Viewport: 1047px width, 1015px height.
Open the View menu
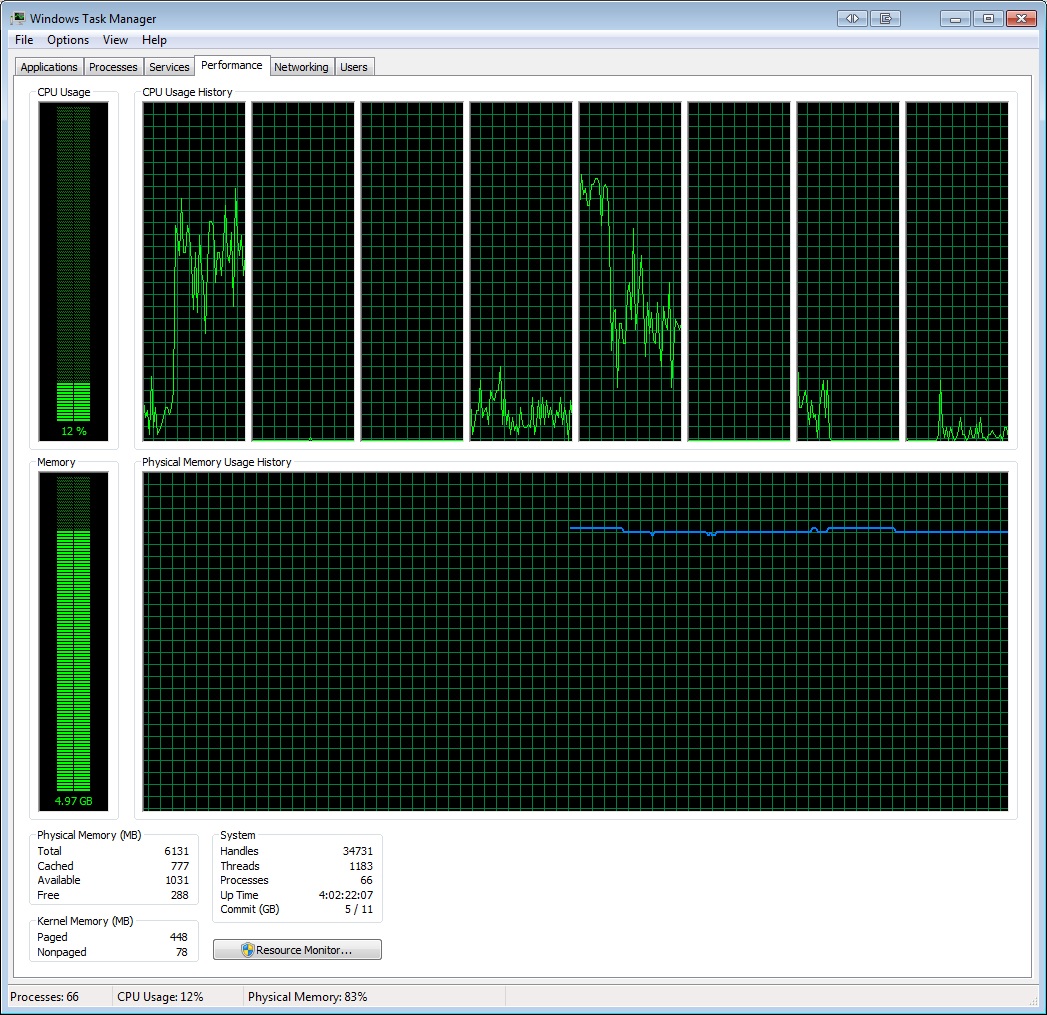[115, 40]
